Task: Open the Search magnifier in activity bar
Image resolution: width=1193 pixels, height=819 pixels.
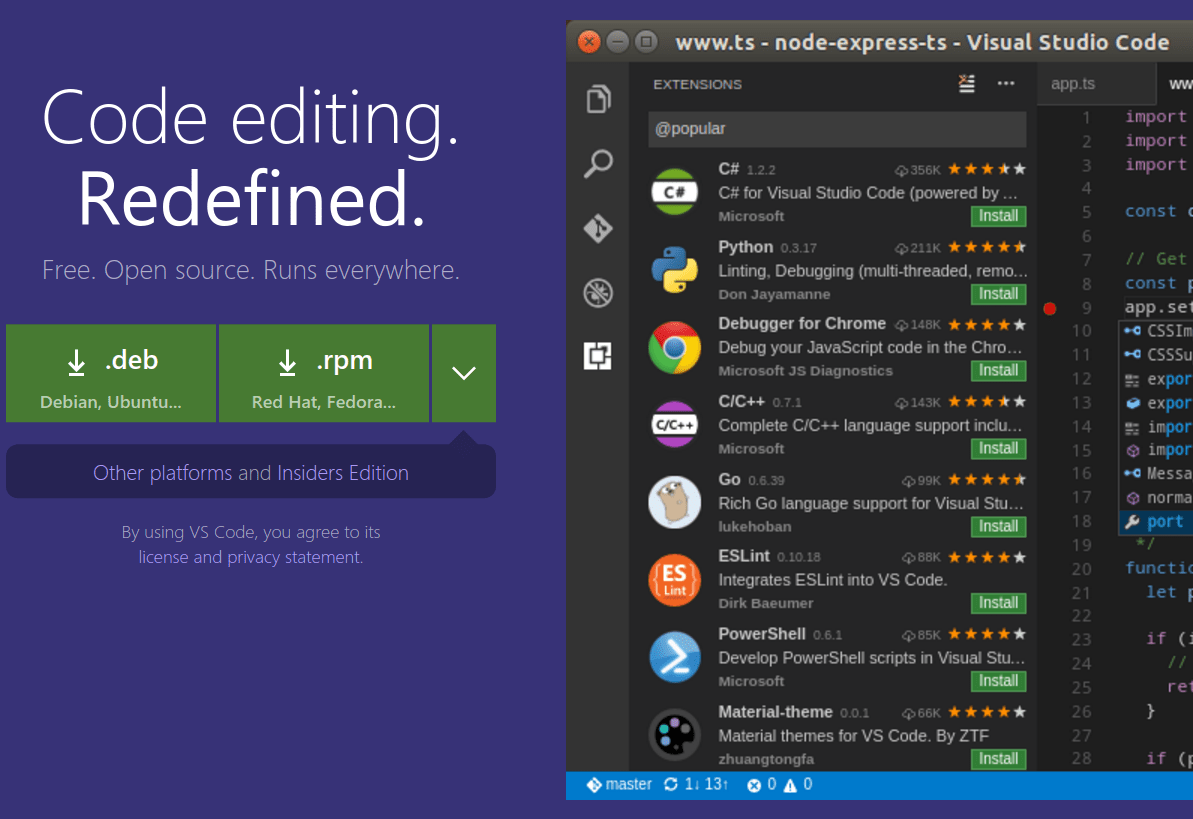Action: (598, 163)
